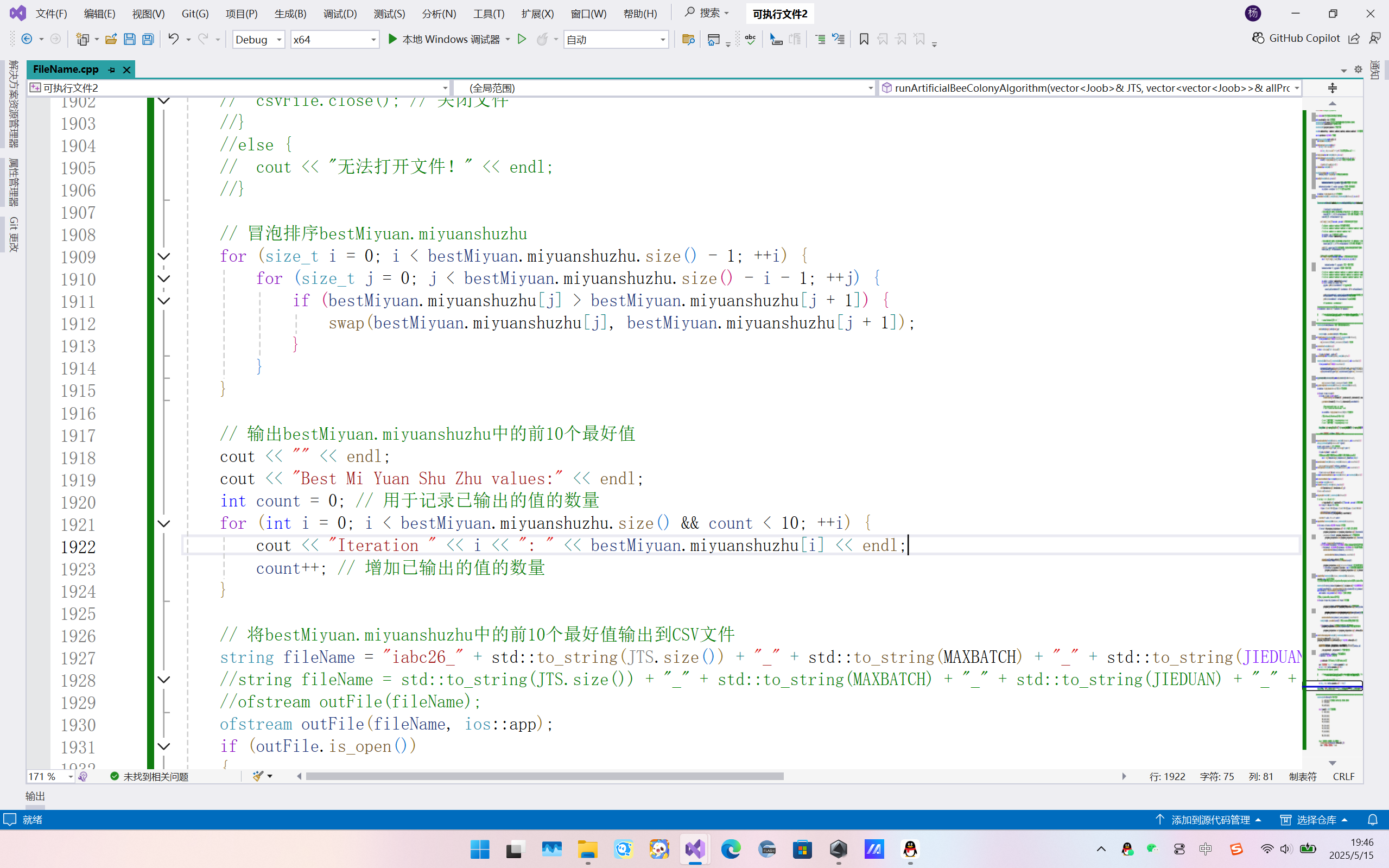
Task: Collapse the for loop at line 1909
Action: click(164, 257)
